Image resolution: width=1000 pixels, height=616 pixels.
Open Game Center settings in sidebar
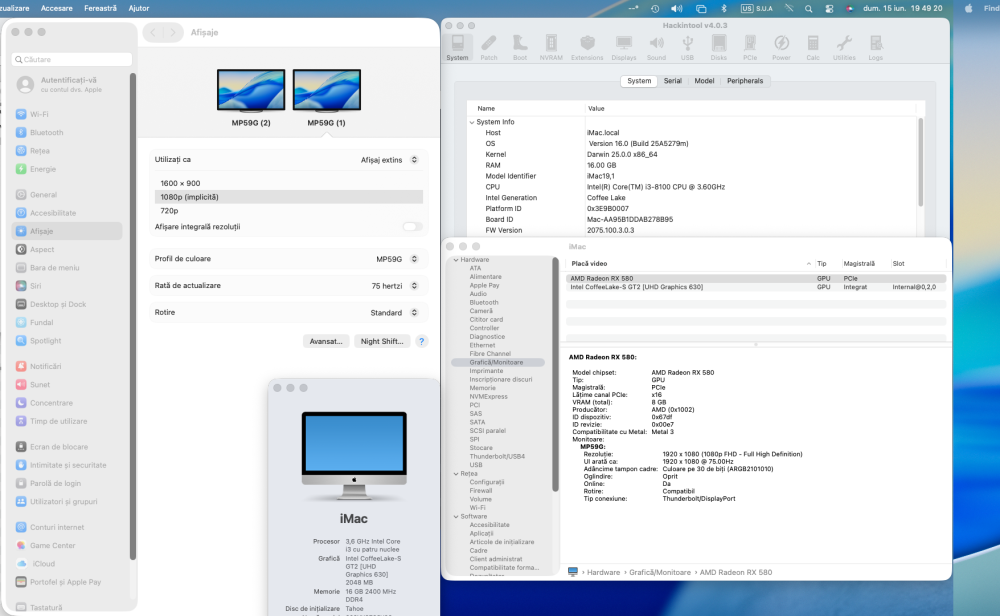click(x=67, y=545)
